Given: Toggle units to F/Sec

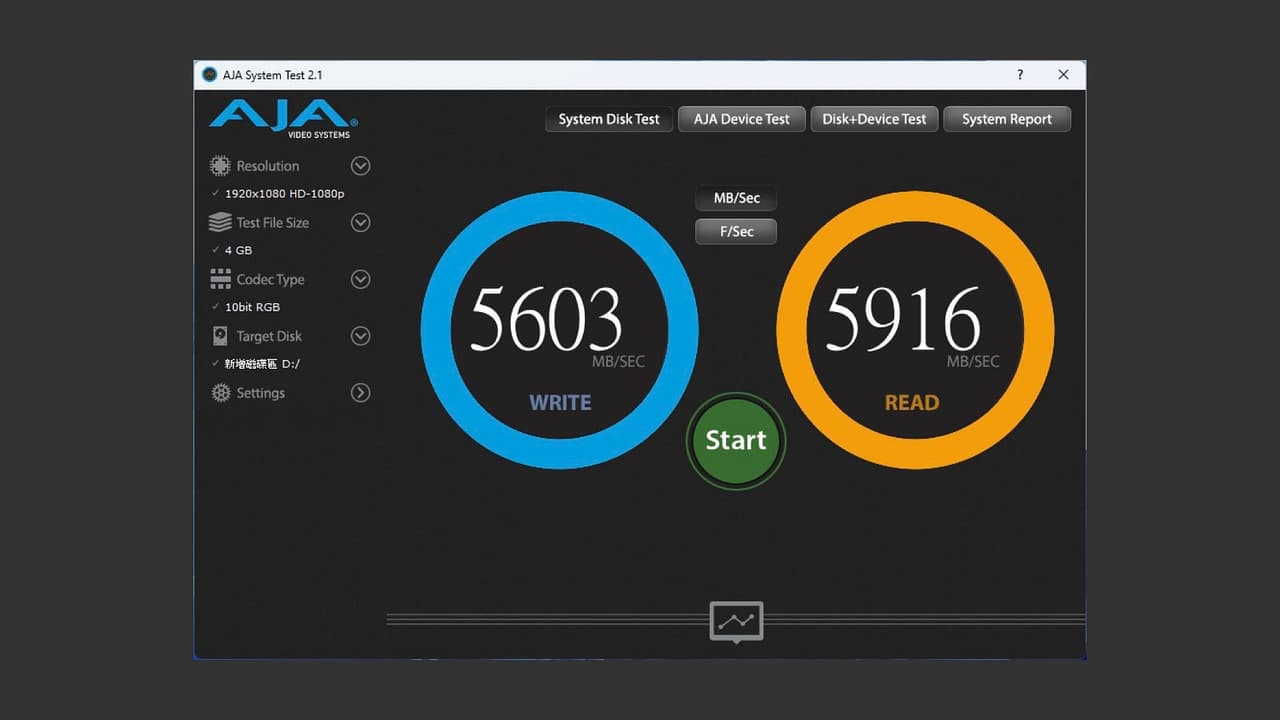Looking at the screenshot, I should pos(736,231).
